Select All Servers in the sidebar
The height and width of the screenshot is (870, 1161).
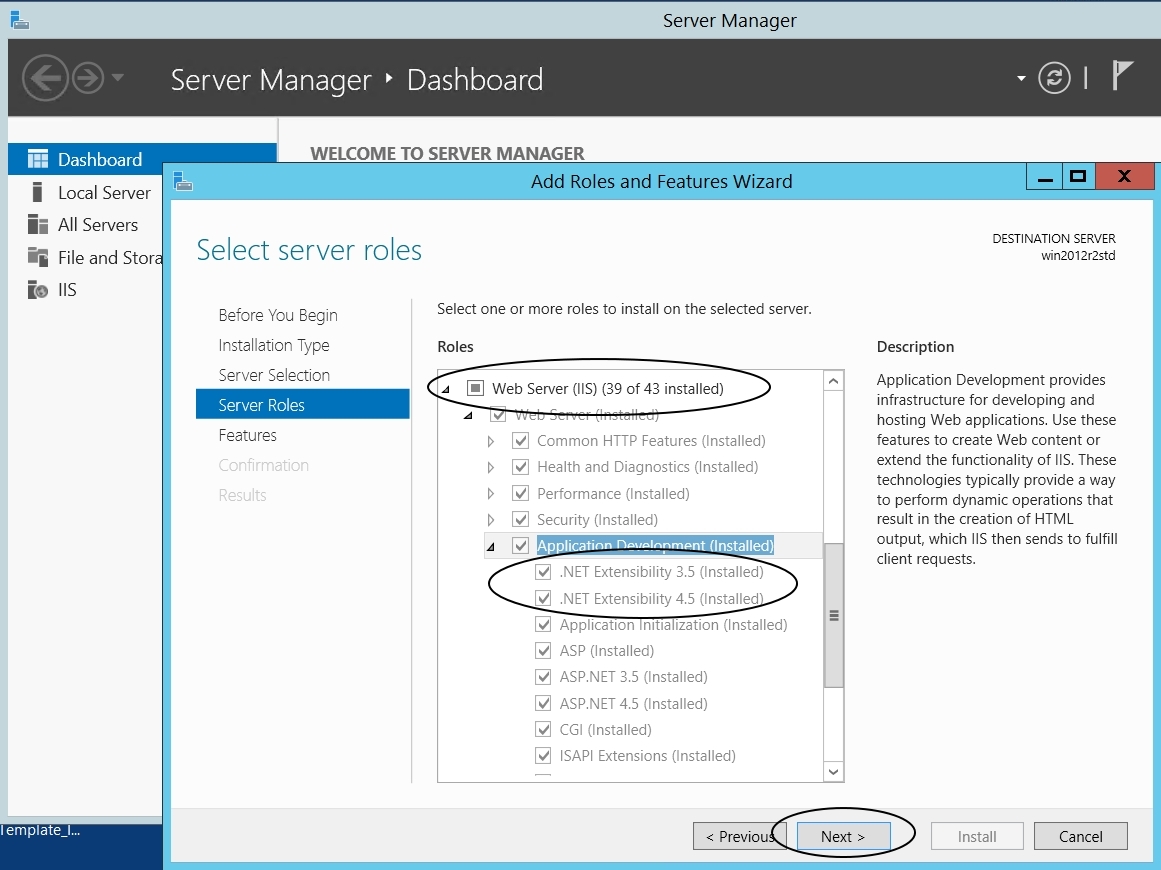click(x=98, y=224)
